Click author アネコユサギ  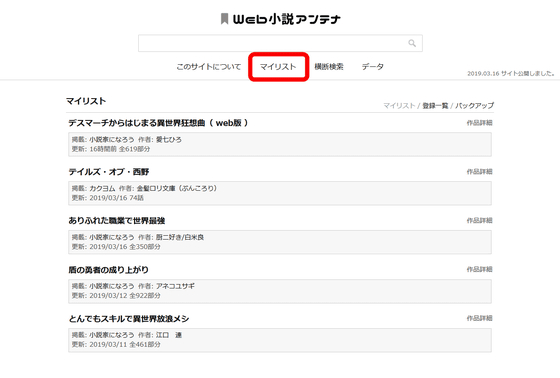click(x=175, y=286)
